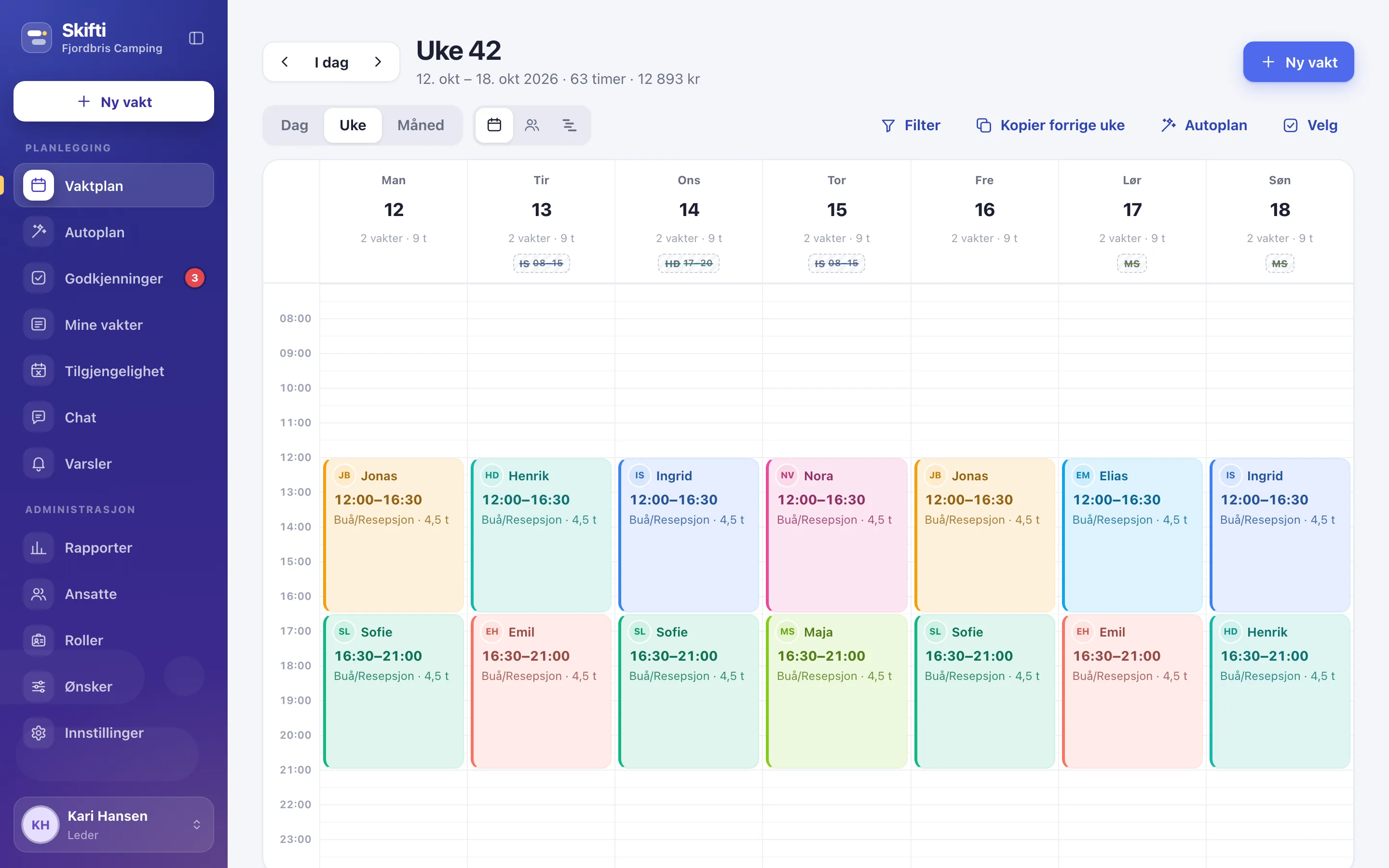Click the blue Ny vakt button

click(1298, 62)
